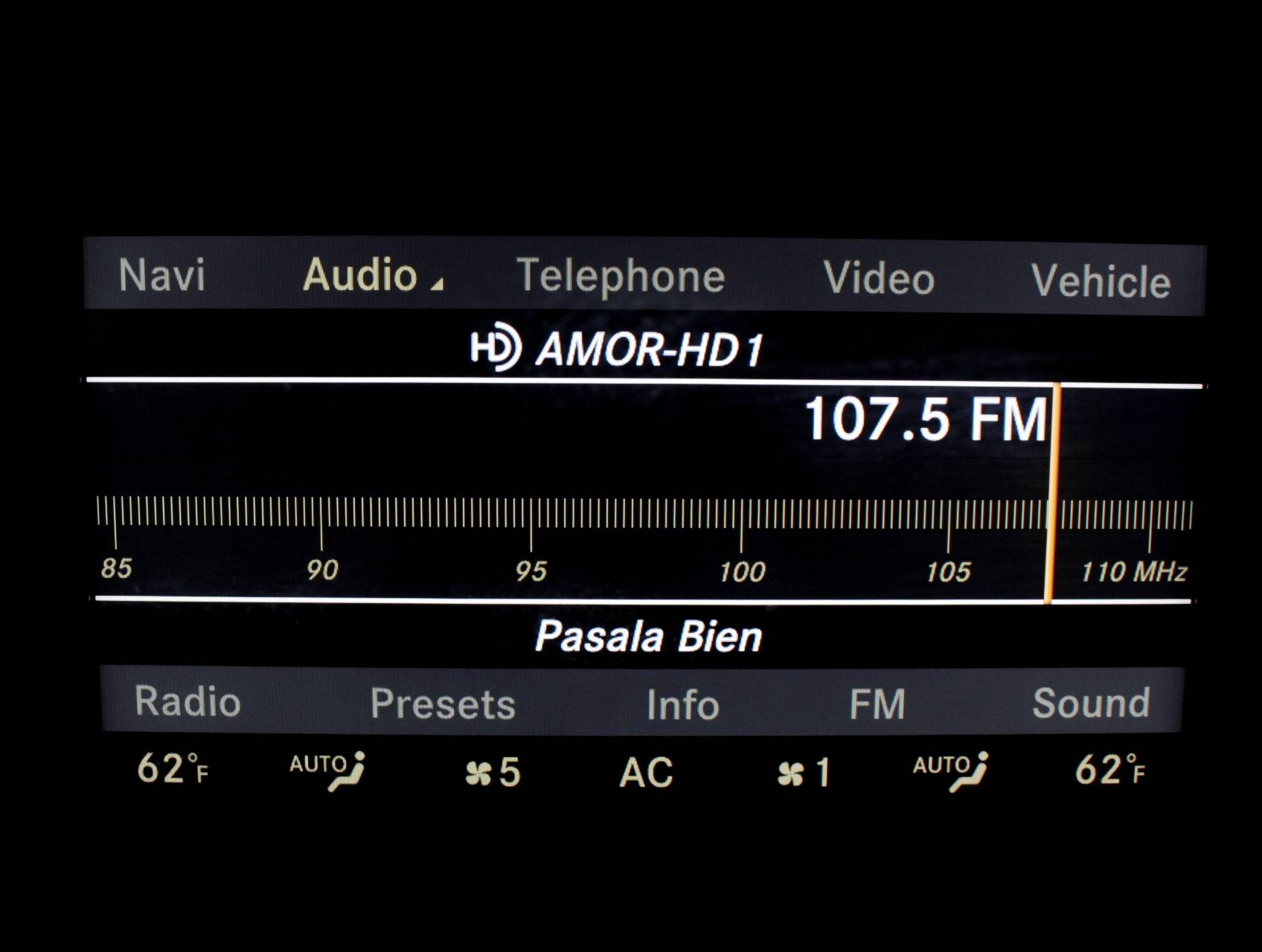Image resolution: width=1262 pixels, height=952 pixels.
Task: Expand the Audio menu arrow
Action: [x=437, y=283]
